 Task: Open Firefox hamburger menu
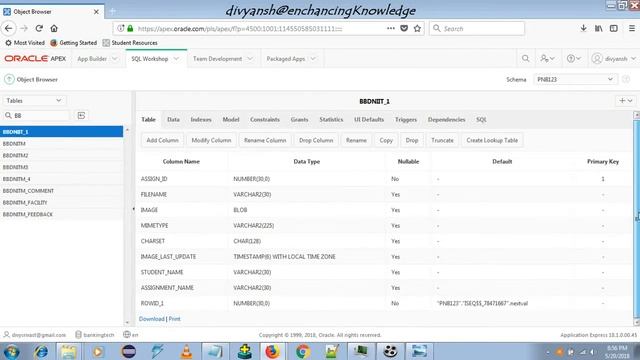[631, 28]
